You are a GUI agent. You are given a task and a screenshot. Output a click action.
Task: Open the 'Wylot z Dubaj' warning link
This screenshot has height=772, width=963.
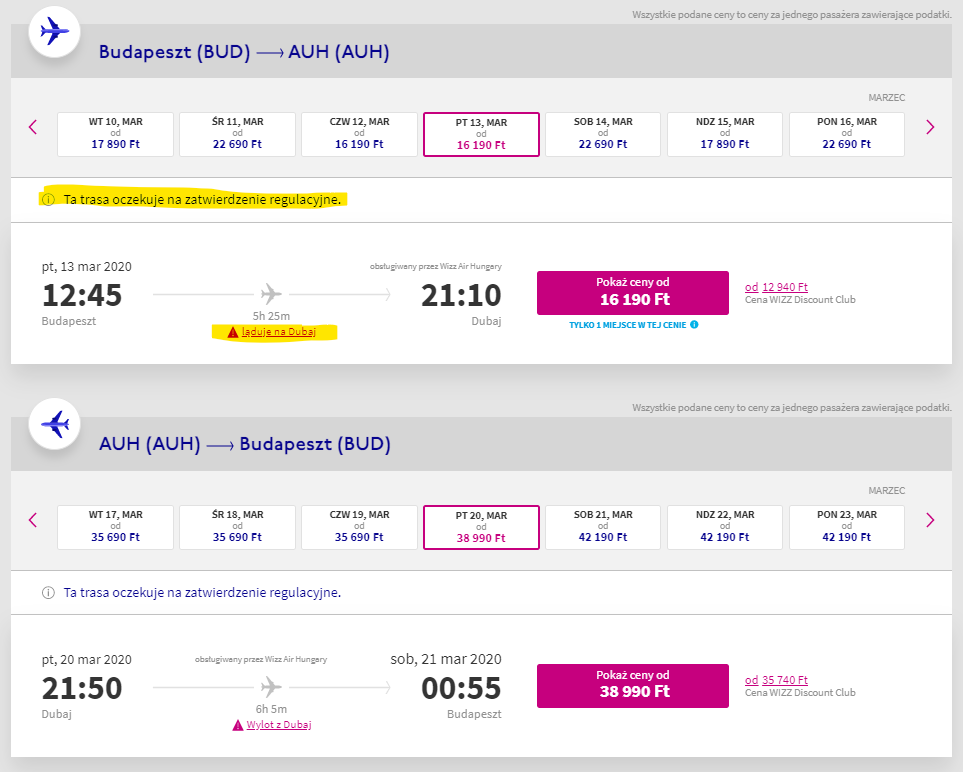(279, 725)
